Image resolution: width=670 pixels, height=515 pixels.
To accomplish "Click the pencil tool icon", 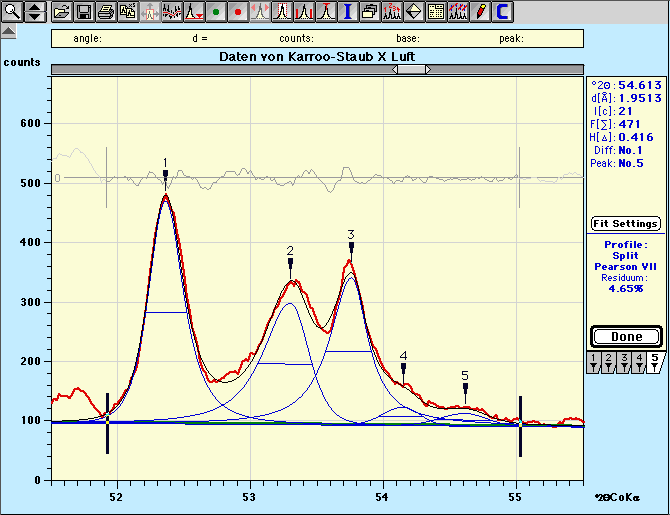I will click(x=481, y=12).
